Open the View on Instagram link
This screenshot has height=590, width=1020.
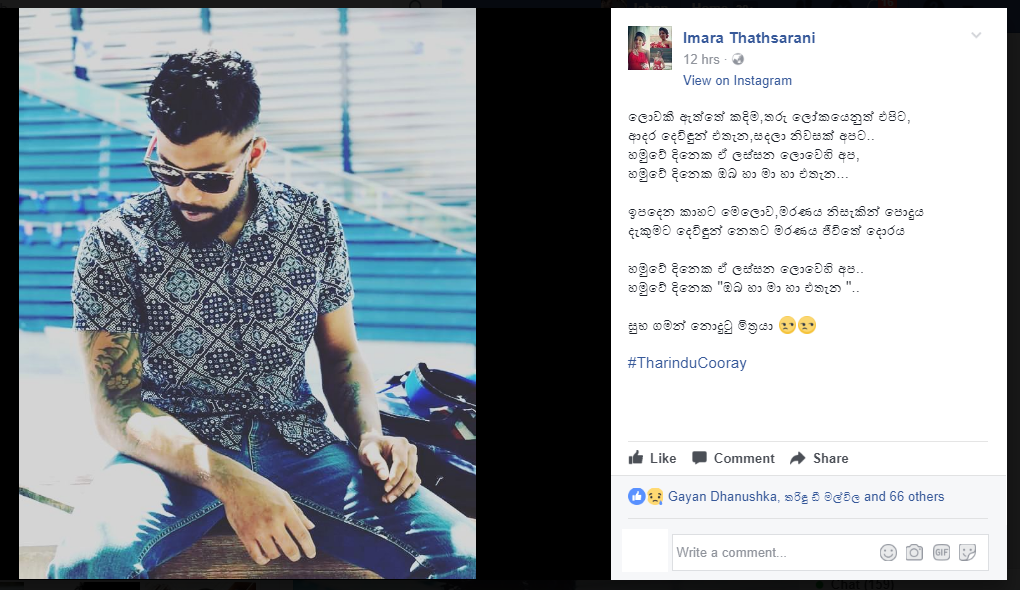(x=737, y=81)
